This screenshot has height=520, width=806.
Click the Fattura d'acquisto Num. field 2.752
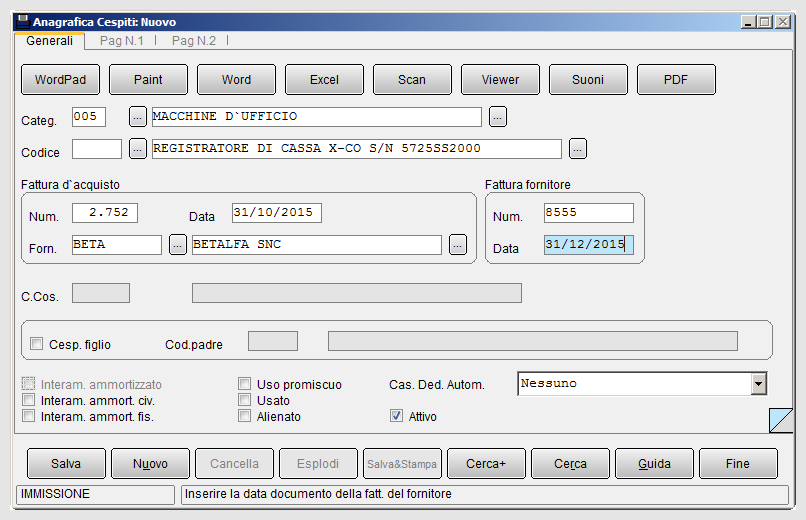point(105,213)
